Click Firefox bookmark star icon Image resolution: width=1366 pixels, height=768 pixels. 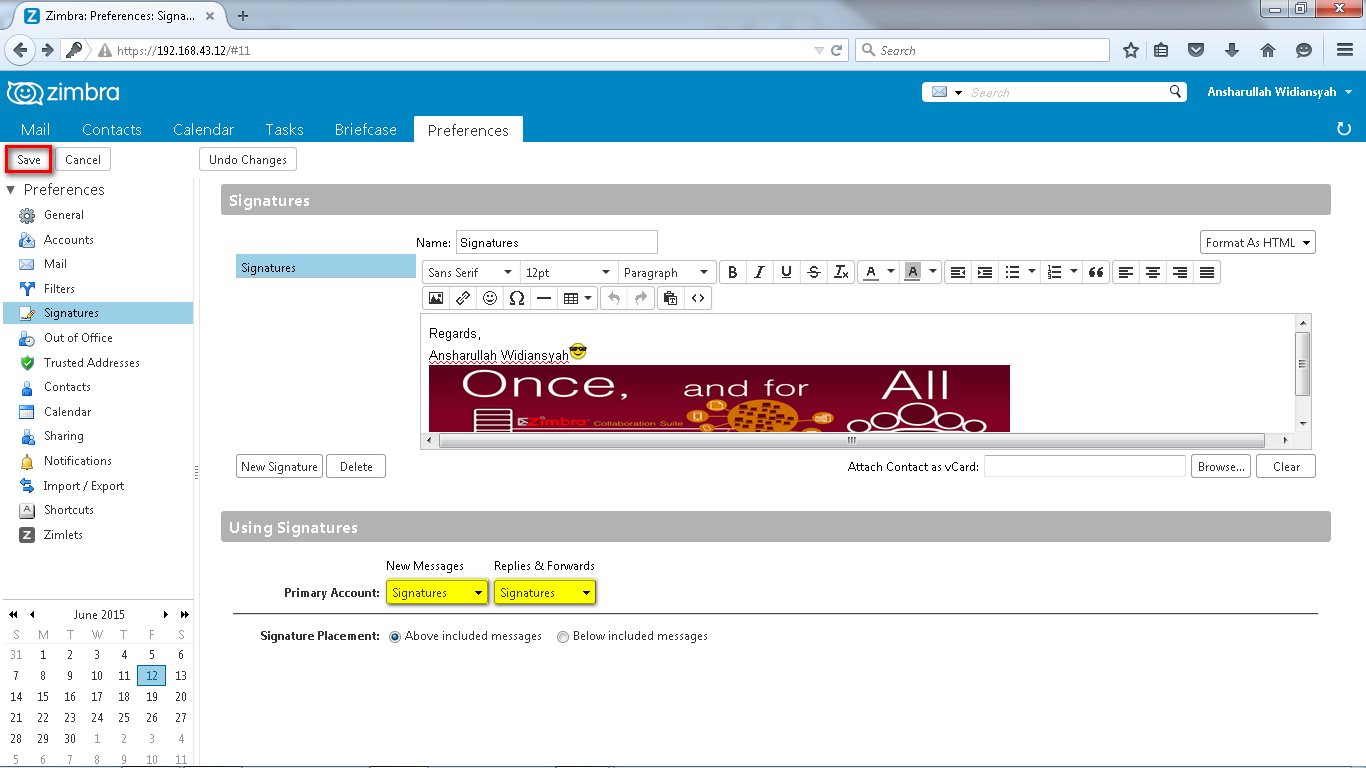[x=1131, y=50]
